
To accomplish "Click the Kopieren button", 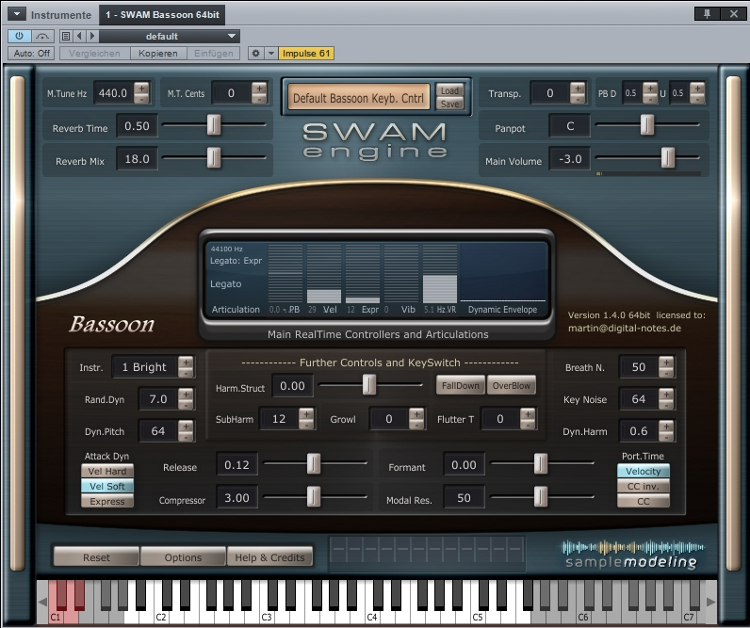I will [158, 53].
